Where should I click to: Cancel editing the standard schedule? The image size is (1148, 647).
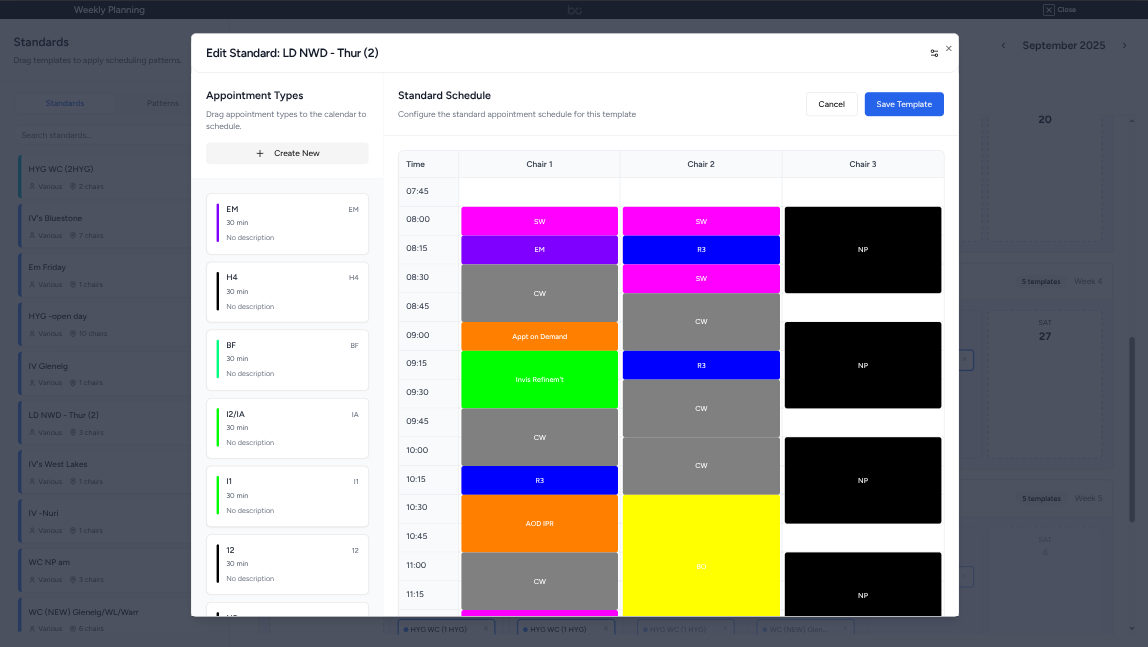[831, 104]
